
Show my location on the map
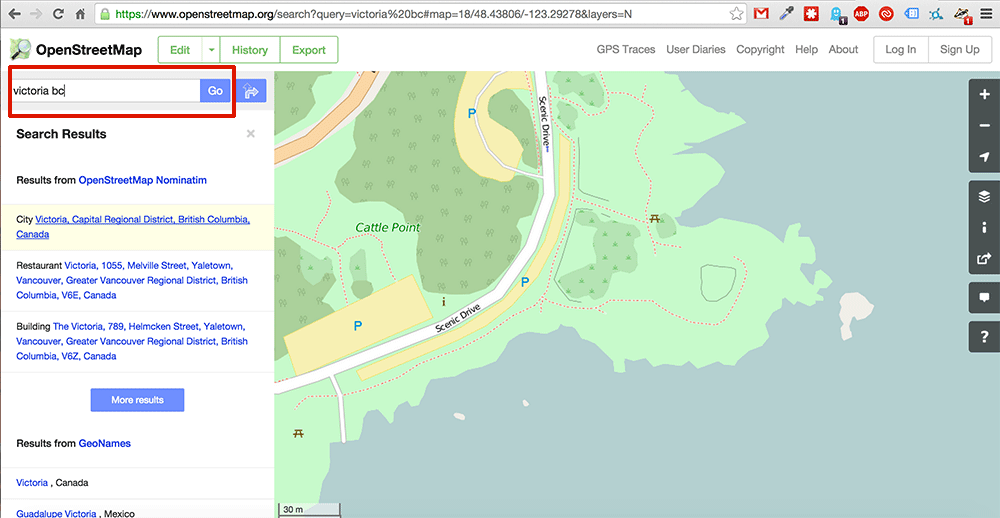pyautogui.click(x=984, y=157)
